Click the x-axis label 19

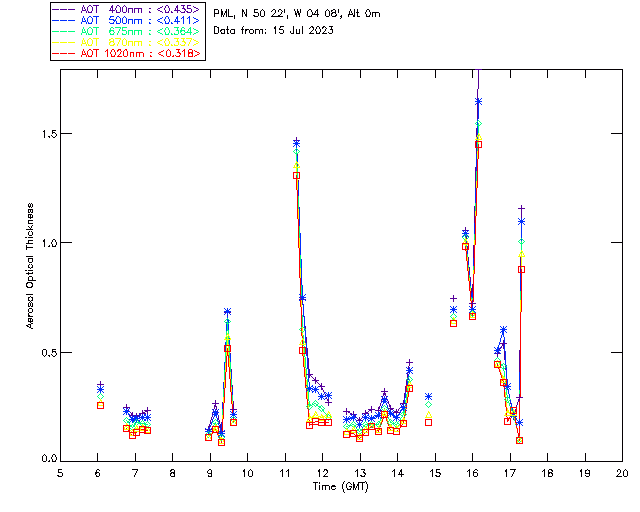pyautogui.click(x=585, y=473)
